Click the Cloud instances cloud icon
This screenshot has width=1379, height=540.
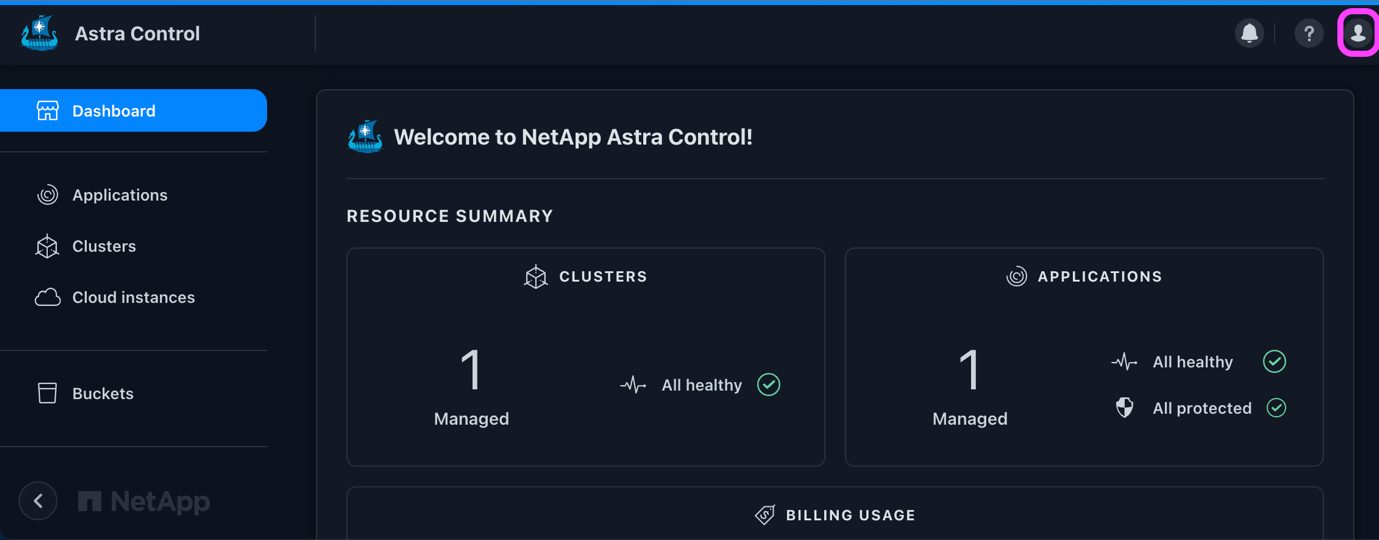click(47, 297)
